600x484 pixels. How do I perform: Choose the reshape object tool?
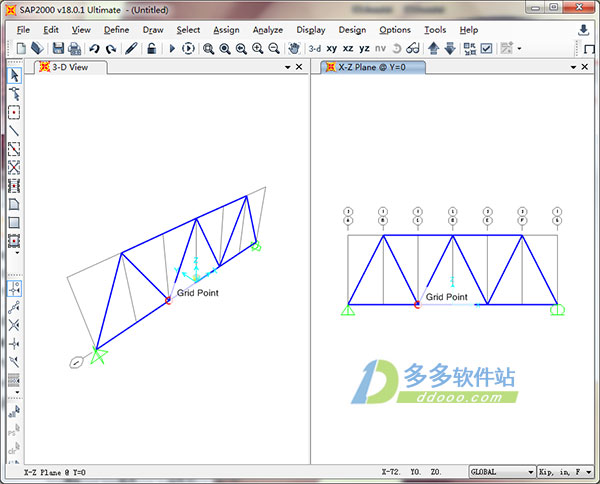click(14, 94)
